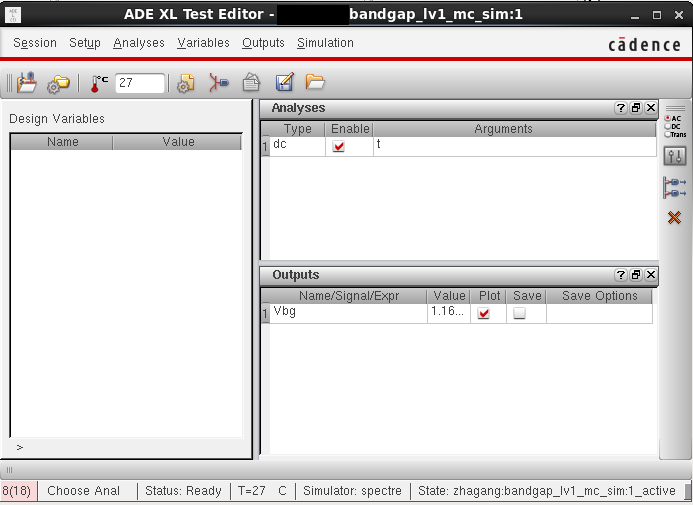The height and width of the screenshot is (505, 693).
Task: Click the dc analysis Arguments cell 't'
Action: tap(515, 146)
